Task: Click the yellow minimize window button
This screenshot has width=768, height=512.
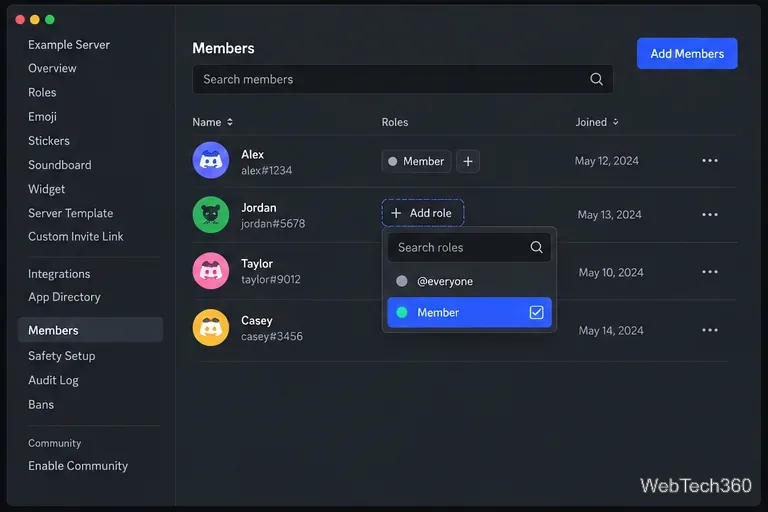Action: coord(35,20)
